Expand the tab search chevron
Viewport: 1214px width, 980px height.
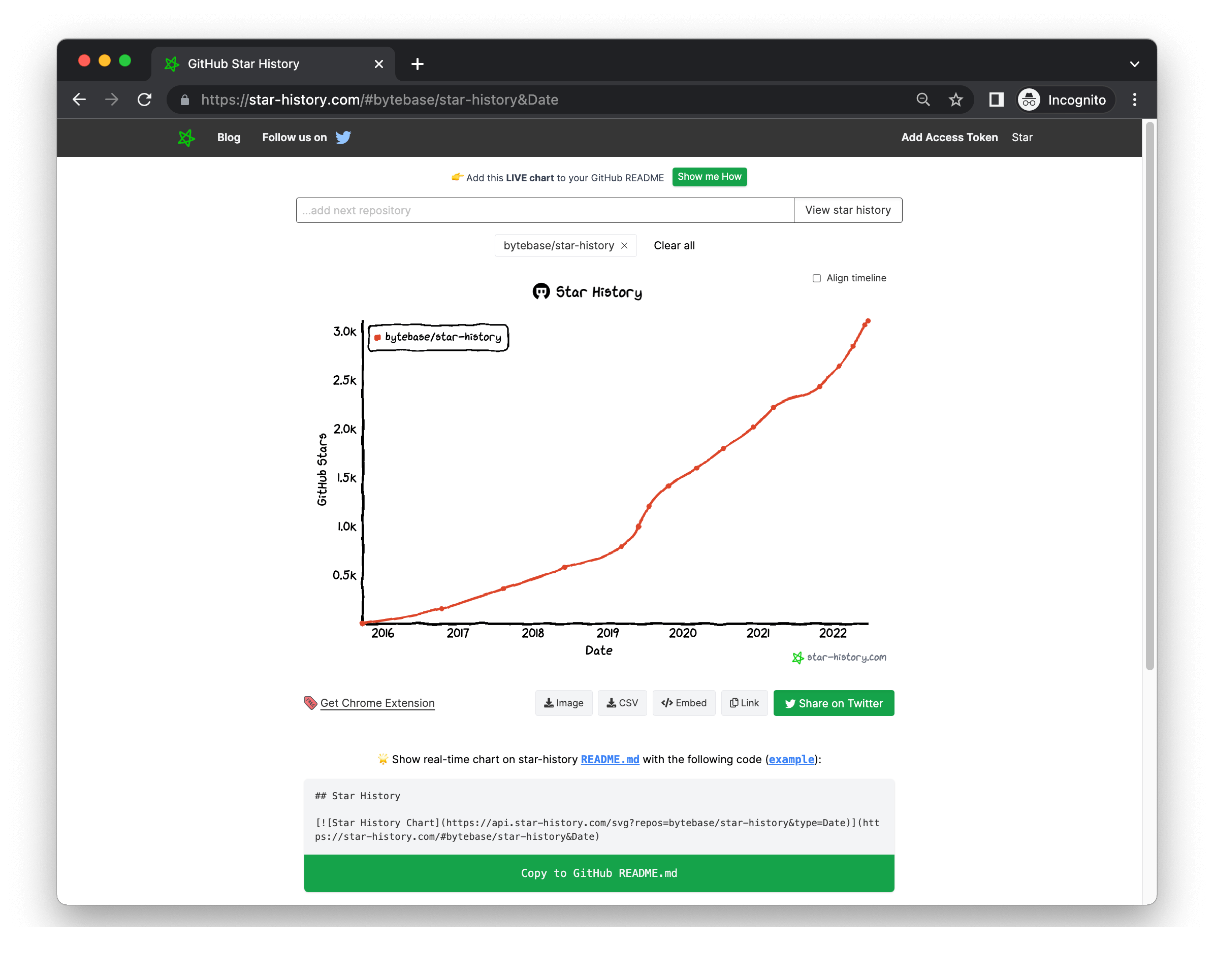coord(1134,64)
